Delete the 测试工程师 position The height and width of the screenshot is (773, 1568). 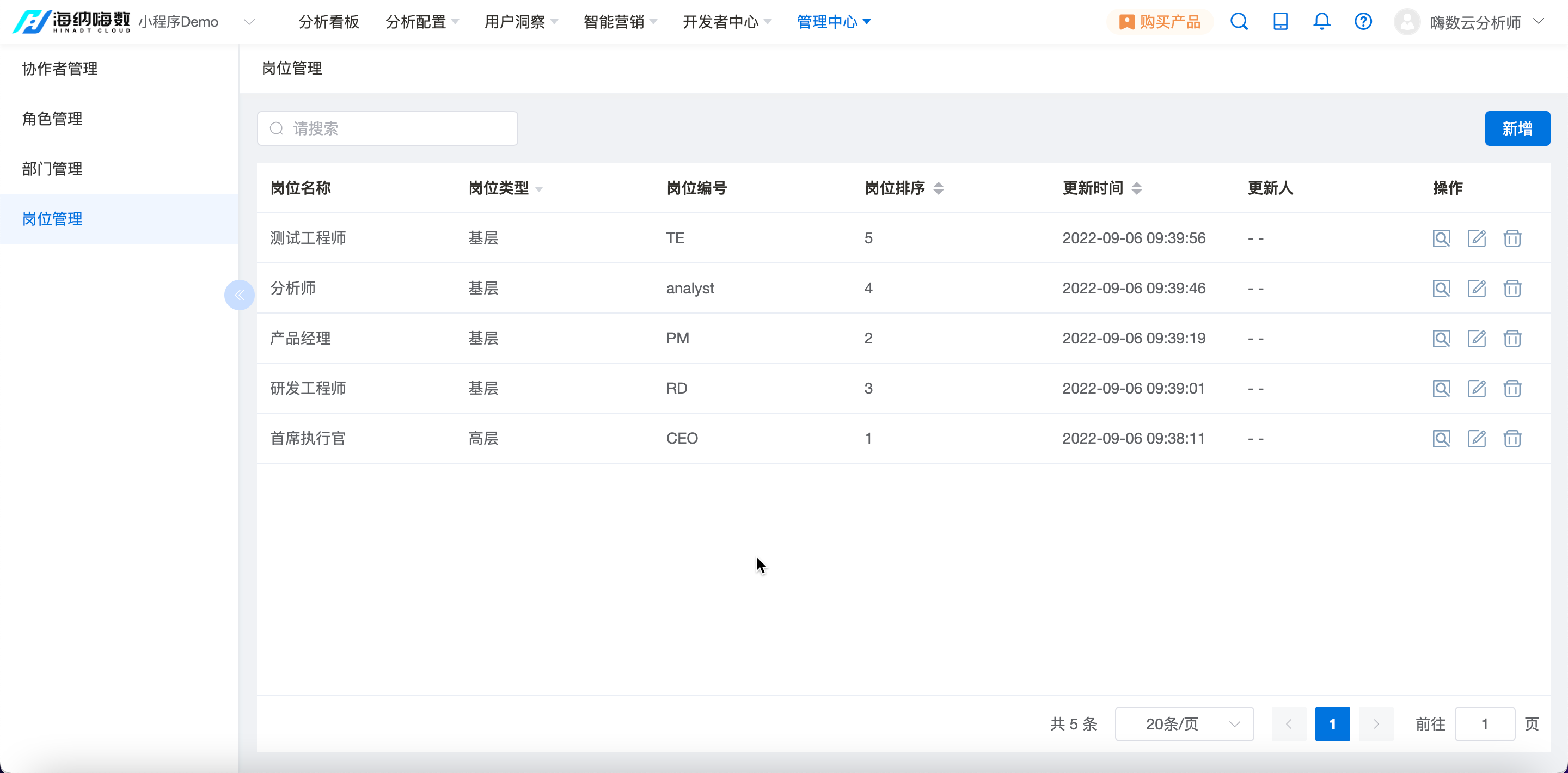(1512, 238)
